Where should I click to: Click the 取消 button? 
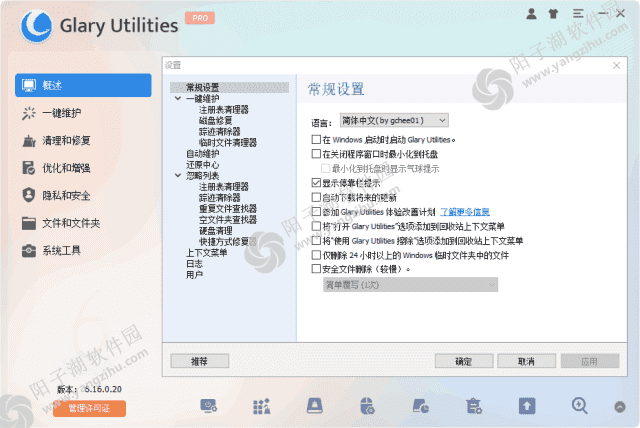tap(526, 361)
